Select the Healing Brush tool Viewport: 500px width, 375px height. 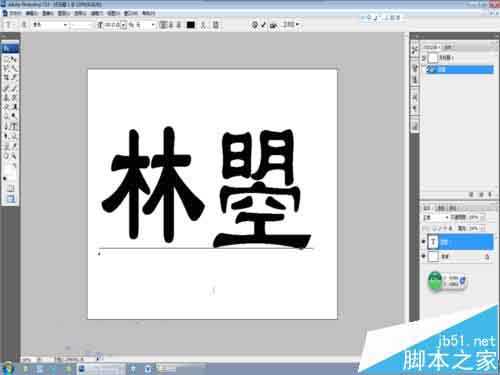[6, 88]
